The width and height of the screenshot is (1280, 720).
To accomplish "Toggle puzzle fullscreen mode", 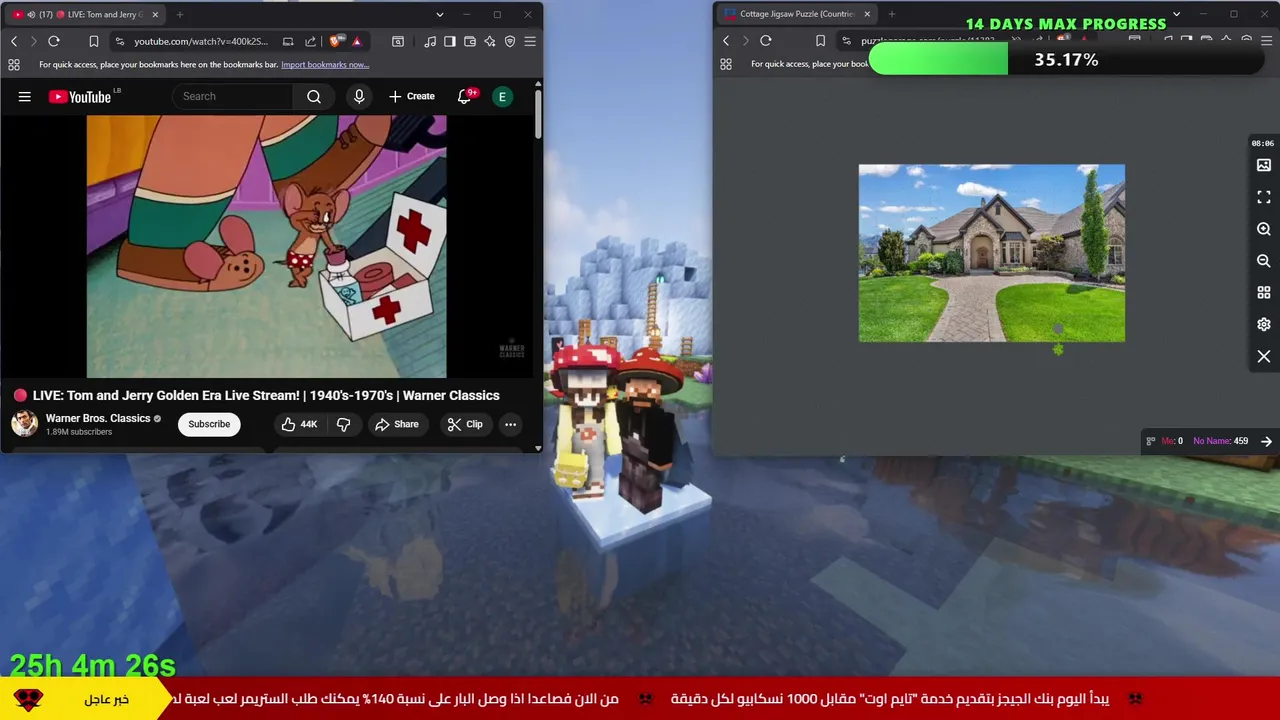I will (1264, 197).
